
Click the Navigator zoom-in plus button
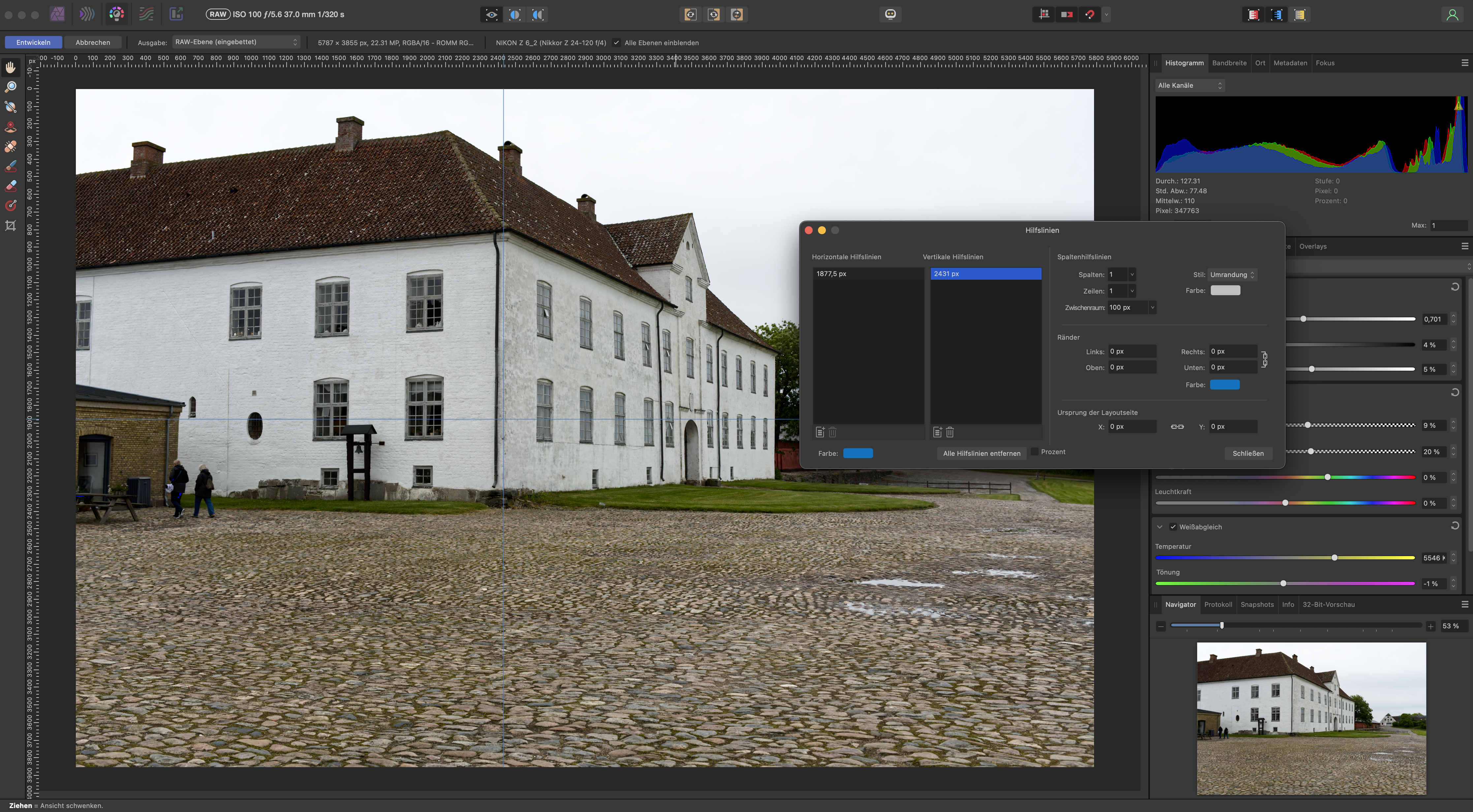[1430, 627]
